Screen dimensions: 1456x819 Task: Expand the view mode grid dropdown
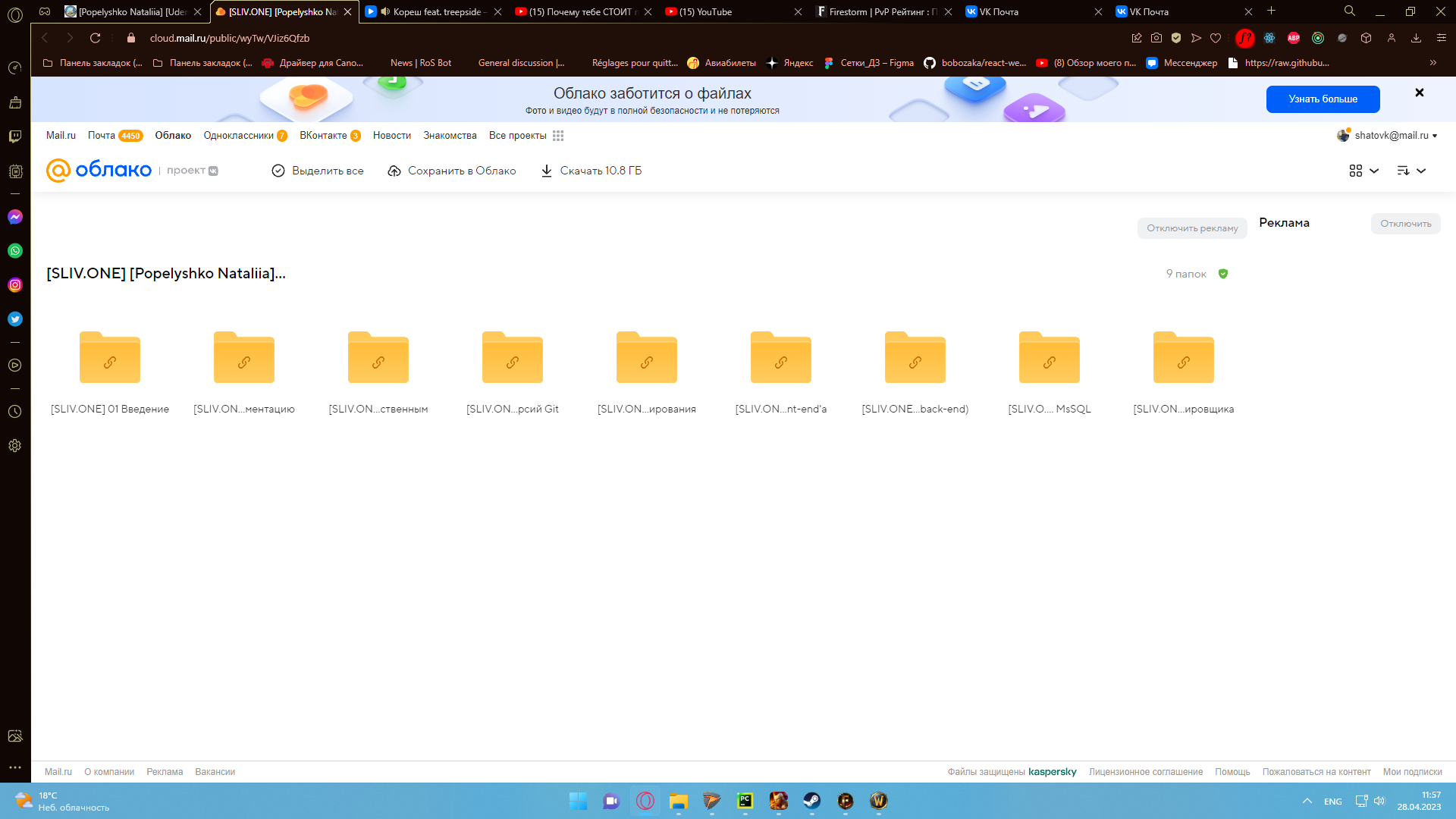point(1363,171)
